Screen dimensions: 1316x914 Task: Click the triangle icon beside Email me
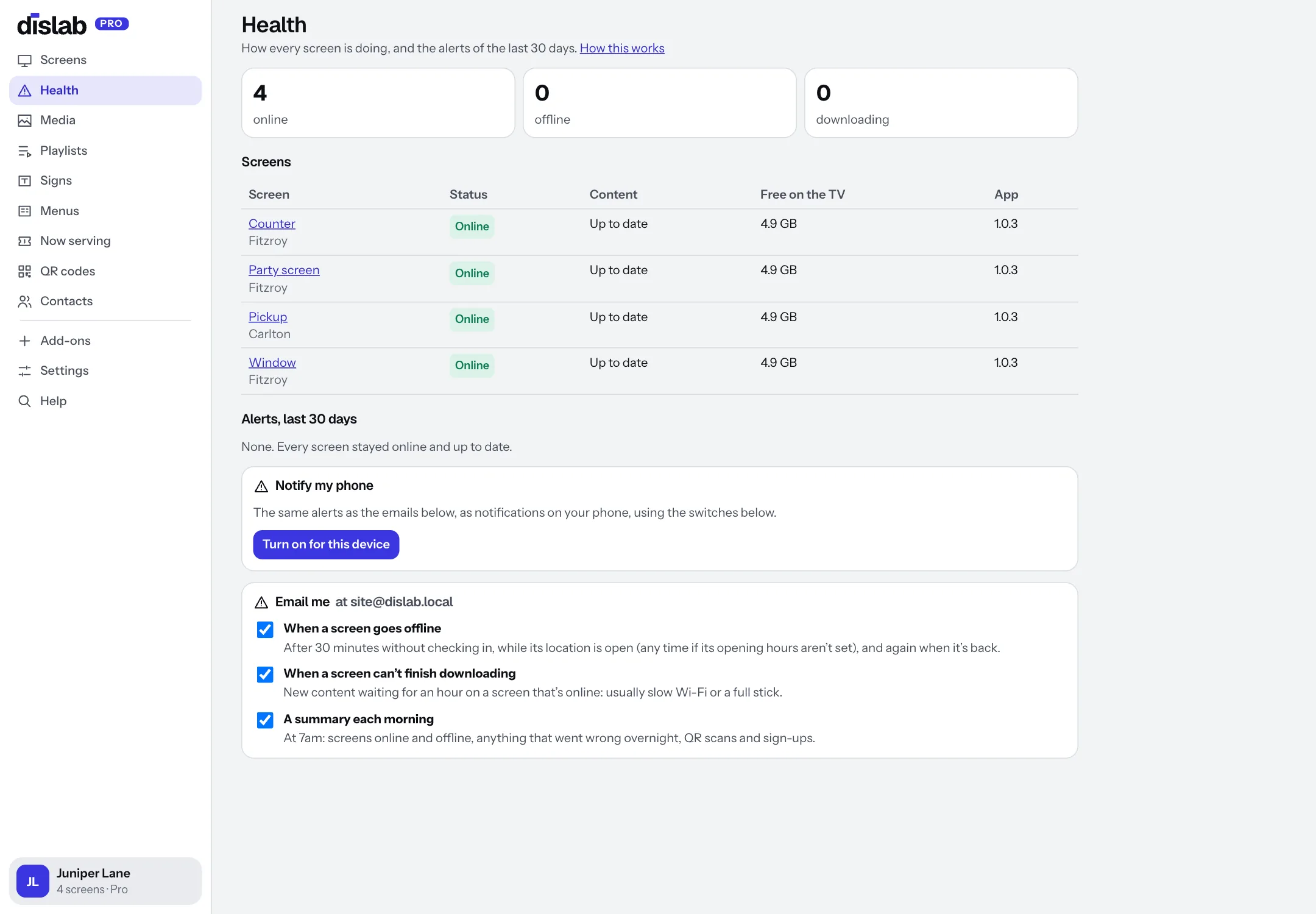261,603
